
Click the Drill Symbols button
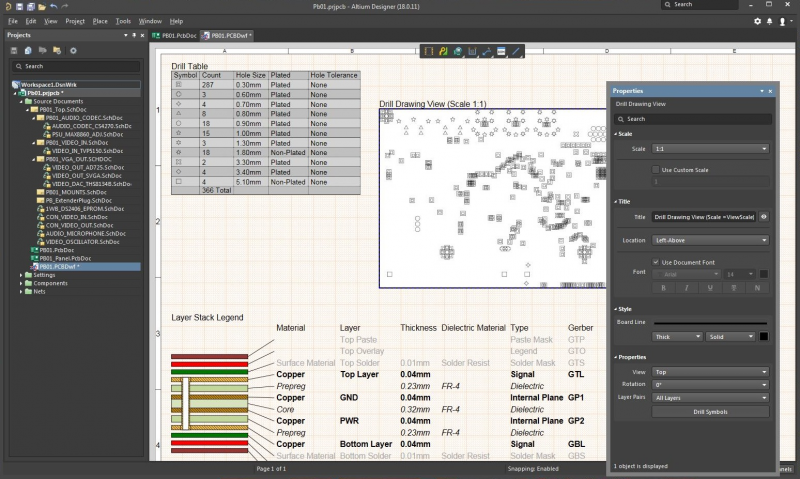(x=710, y=411)
